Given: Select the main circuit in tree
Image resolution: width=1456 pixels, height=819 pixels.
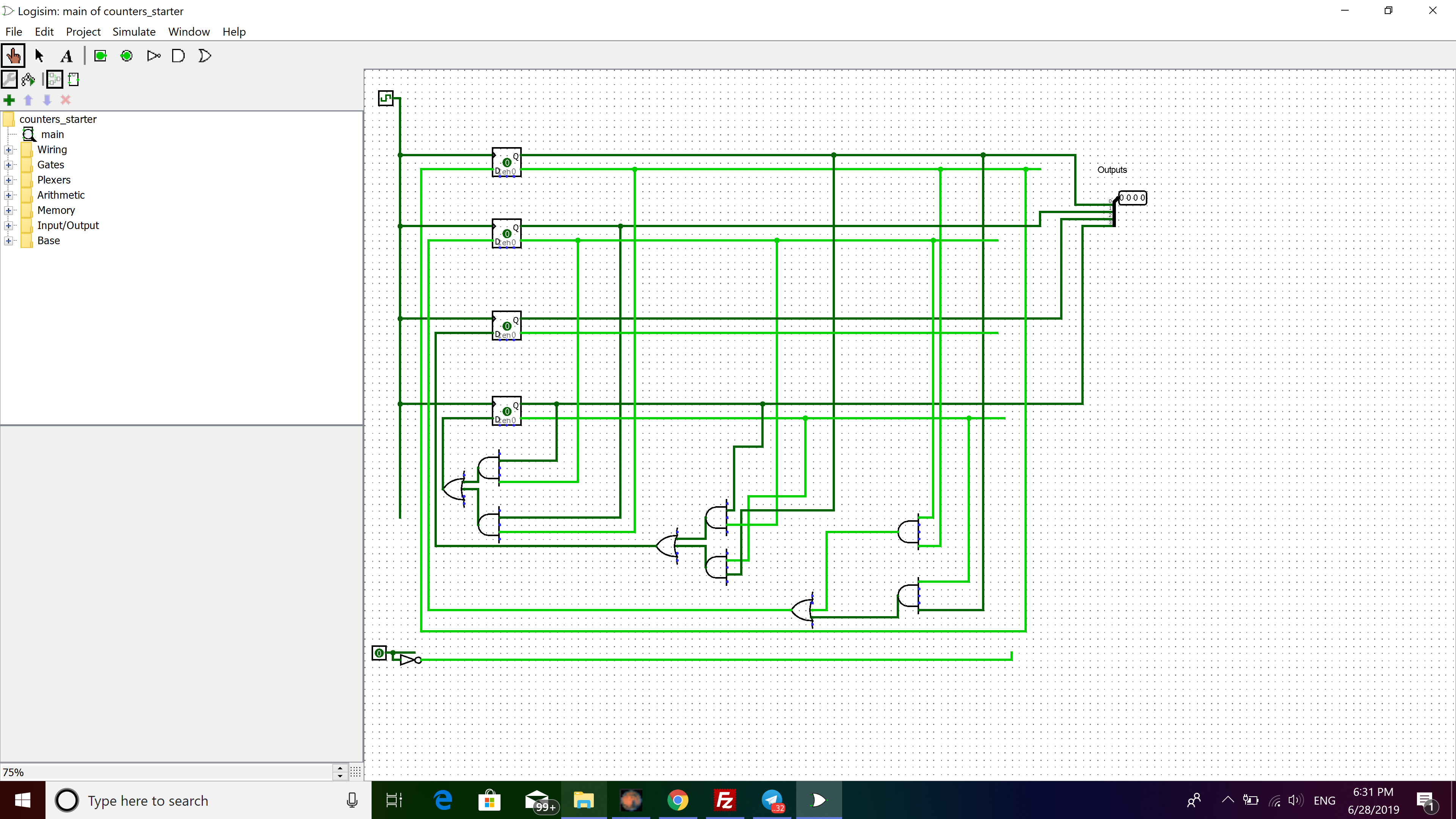Looking at the screenshot, I should coord(51,133).
